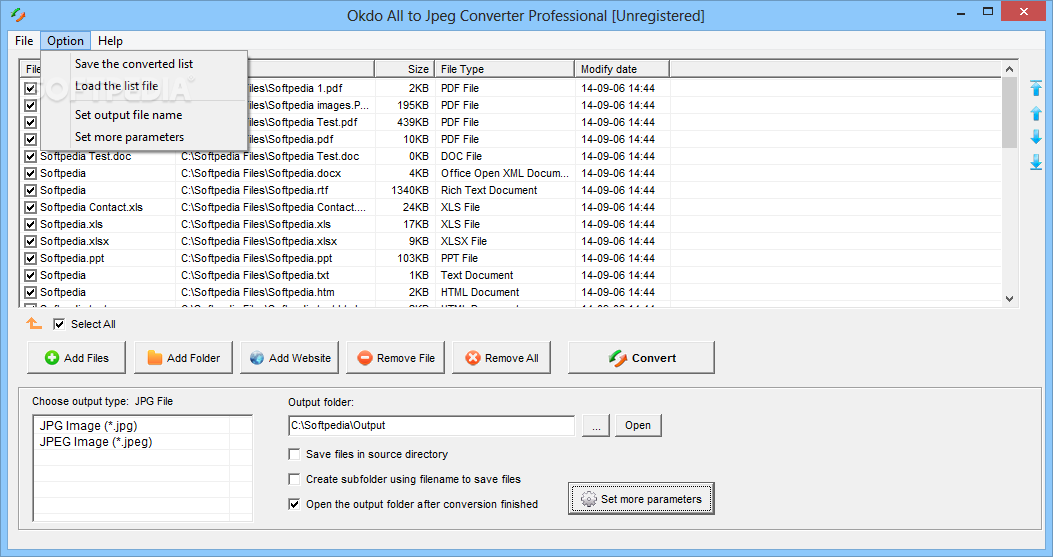The image size is (1053, 557).
Task: Click the Output folder path field
Action: (x=431, y=425)
